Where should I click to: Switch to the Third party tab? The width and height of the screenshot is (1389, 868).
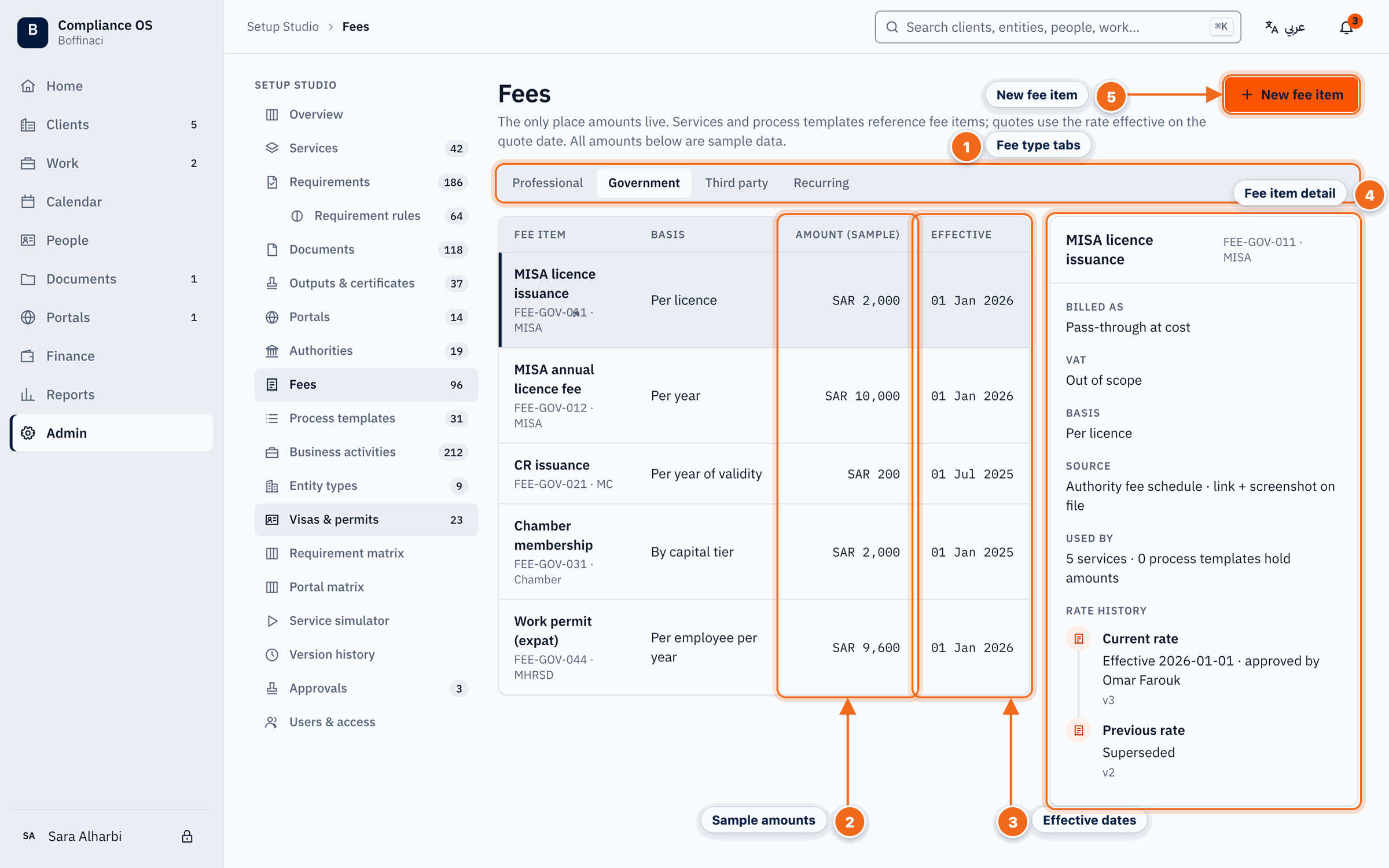click(736, 183)
